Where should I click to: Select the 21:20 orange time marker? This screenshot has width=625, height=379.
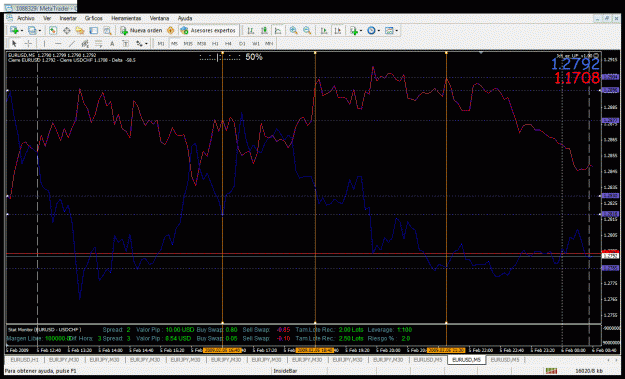tap(446, 350)
